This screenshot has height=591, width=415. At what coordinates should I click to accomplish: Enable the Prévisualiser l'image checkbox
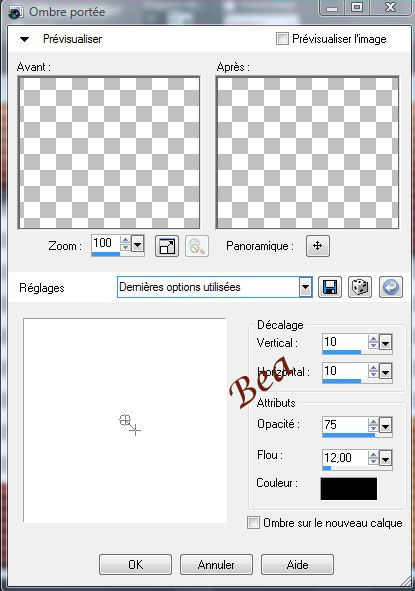click(282, 38)
